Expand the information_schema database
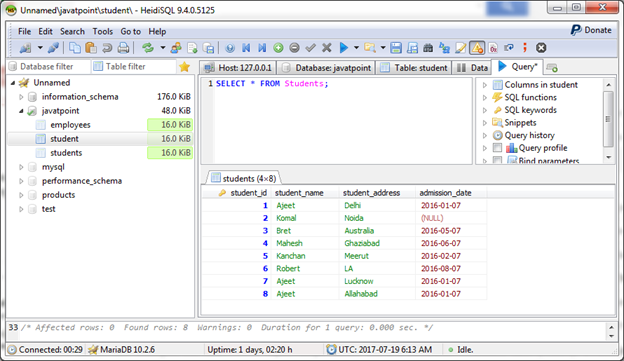Image resolution: width=624 pixels, height=361 pixels. (21, 97)
